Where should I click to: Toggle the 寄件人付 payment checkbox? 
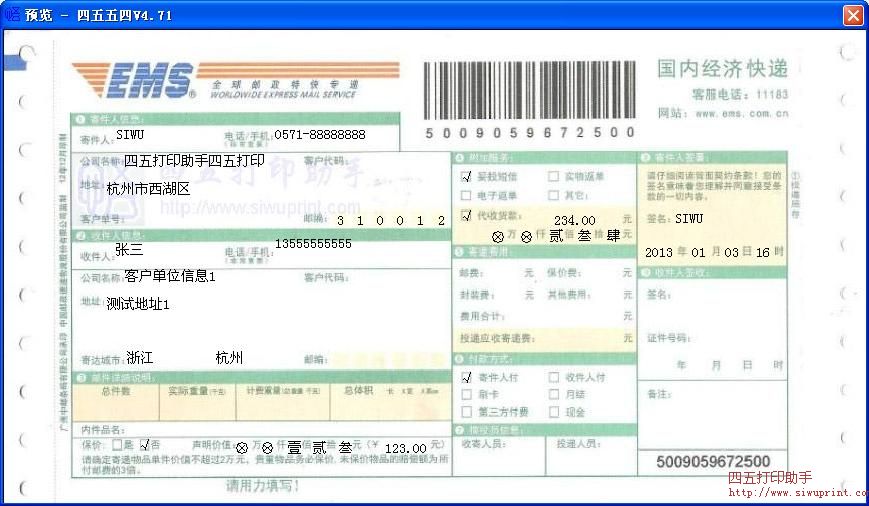point(467,377)
